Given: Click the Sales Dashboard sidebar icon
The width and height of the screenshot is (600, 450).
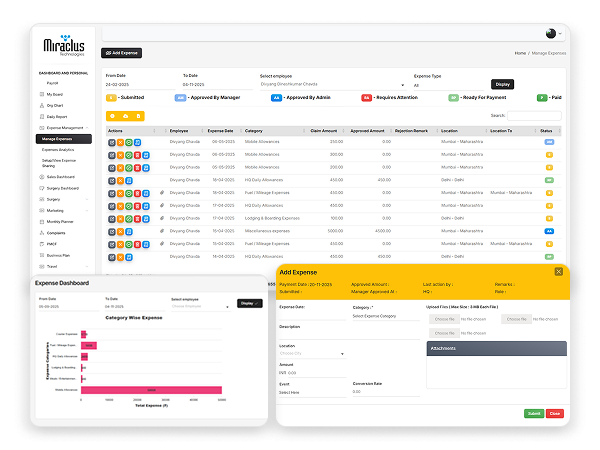Looking at the screenshot, I should tap(42, 177).
